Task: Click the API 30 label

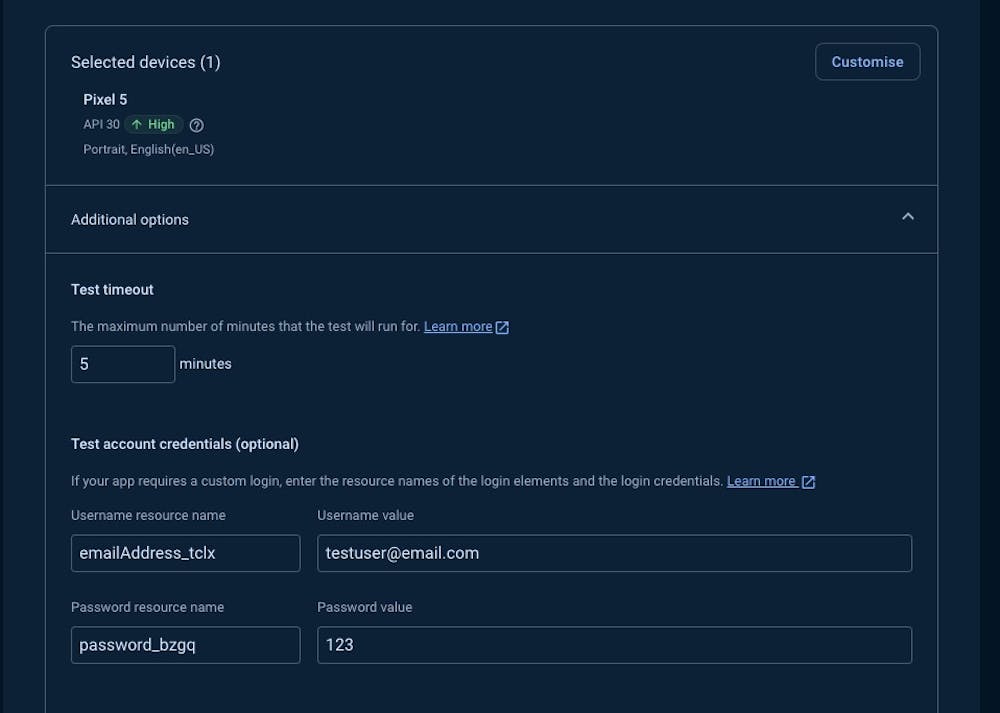Action: (101, 125)
